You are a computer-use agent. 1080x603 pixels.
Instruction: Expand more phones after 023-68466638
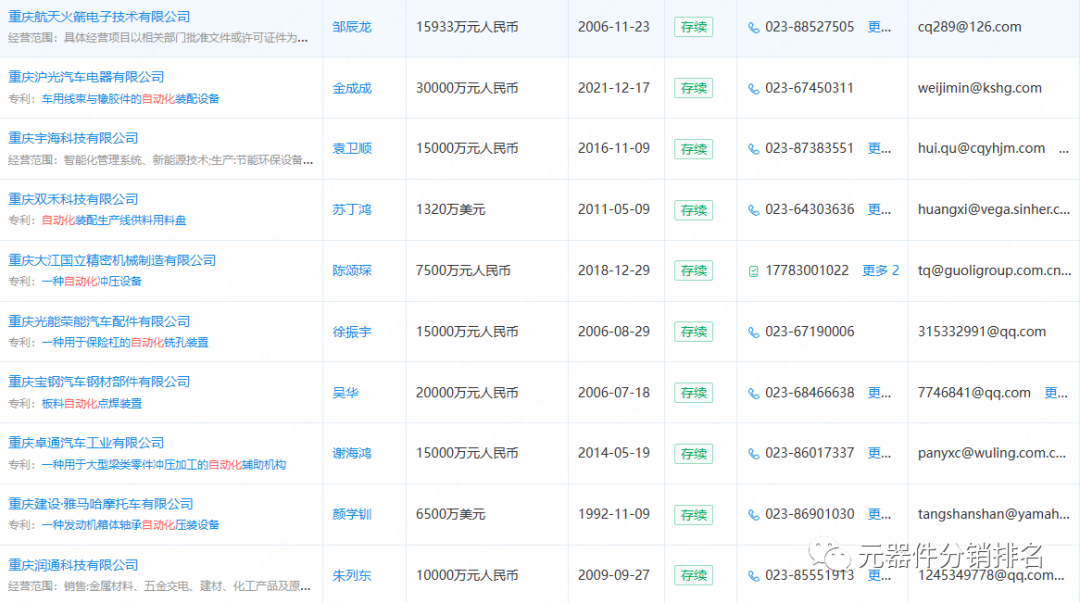(879, 392)
